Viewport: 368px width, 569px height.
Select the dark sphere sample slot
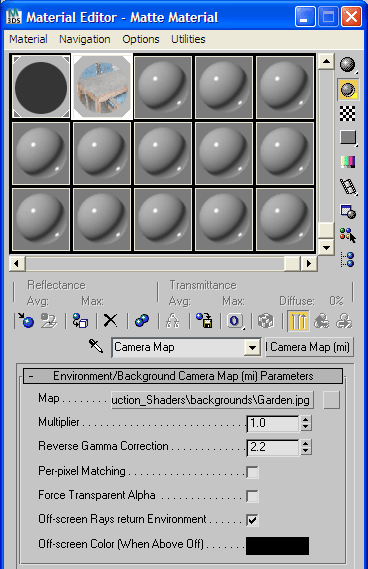41,87
